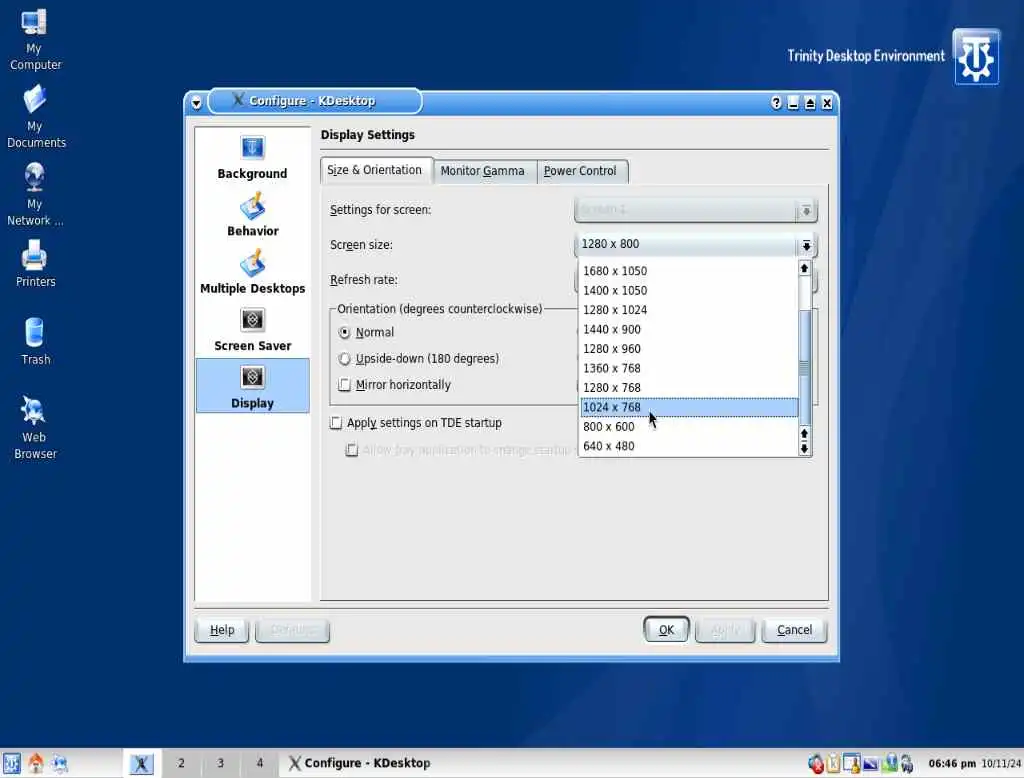Select the Display section icon
Image resolution: width=1024 pixels, height=778 pixels.
click(x=252, y=386)
